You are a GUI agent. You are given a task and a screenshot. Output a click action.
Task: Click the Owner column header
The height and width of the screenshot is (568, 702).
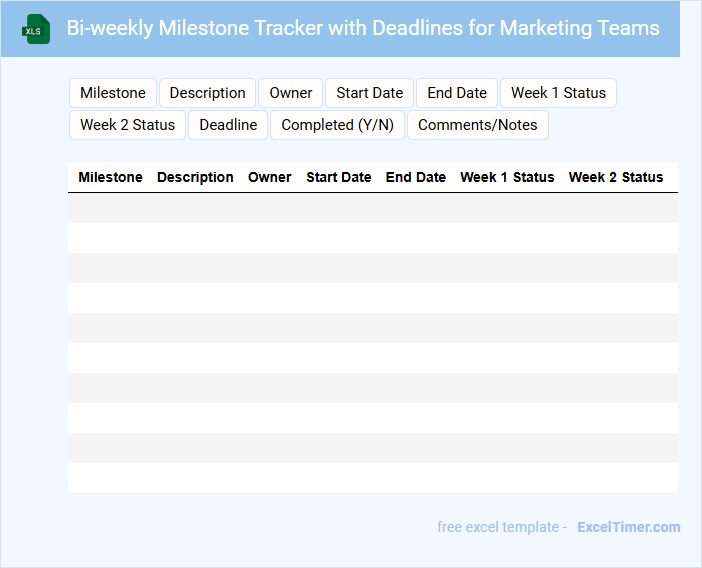(x=270, y=177)
